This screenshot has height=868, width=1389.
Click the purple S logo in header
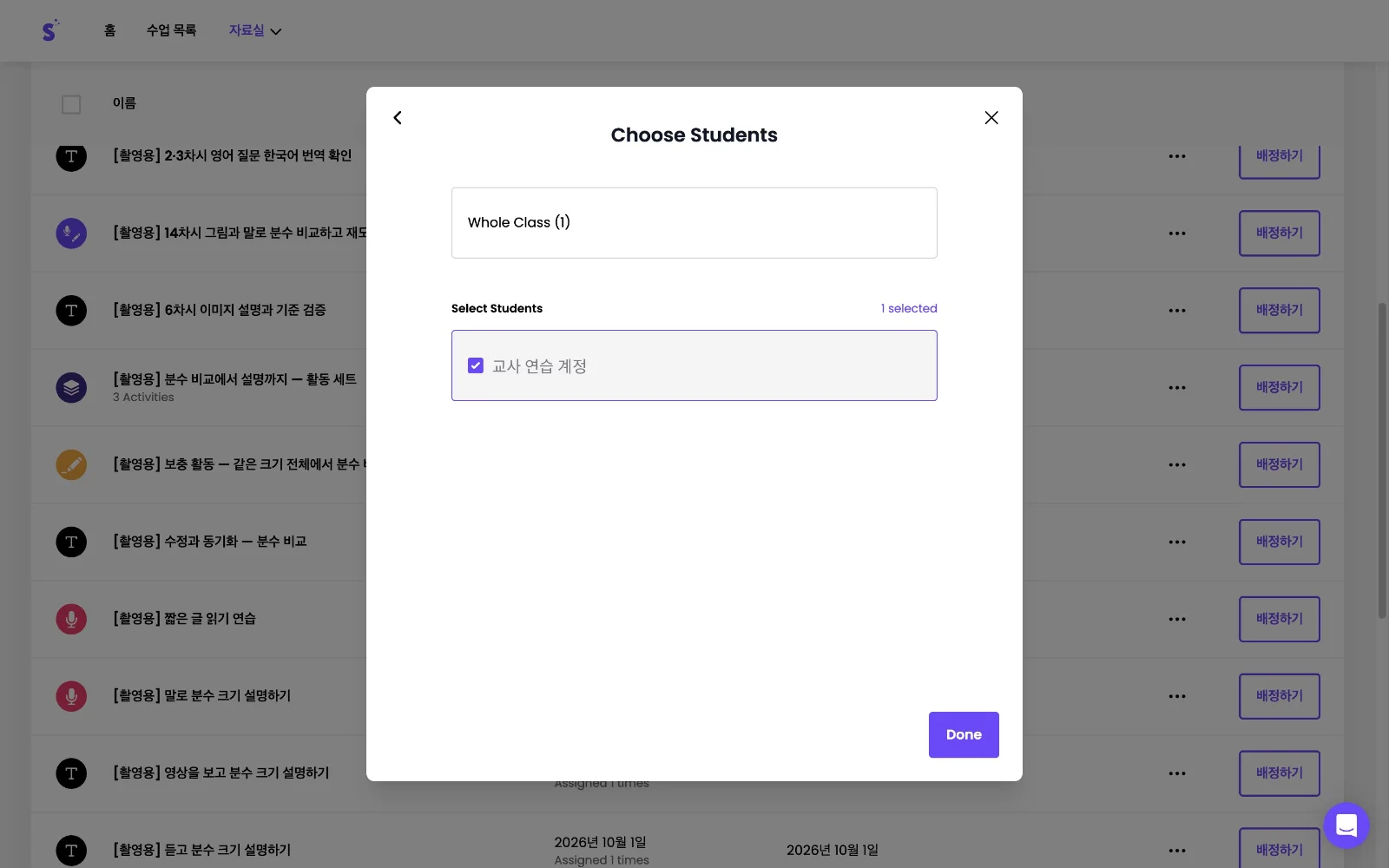click(50, 30)
